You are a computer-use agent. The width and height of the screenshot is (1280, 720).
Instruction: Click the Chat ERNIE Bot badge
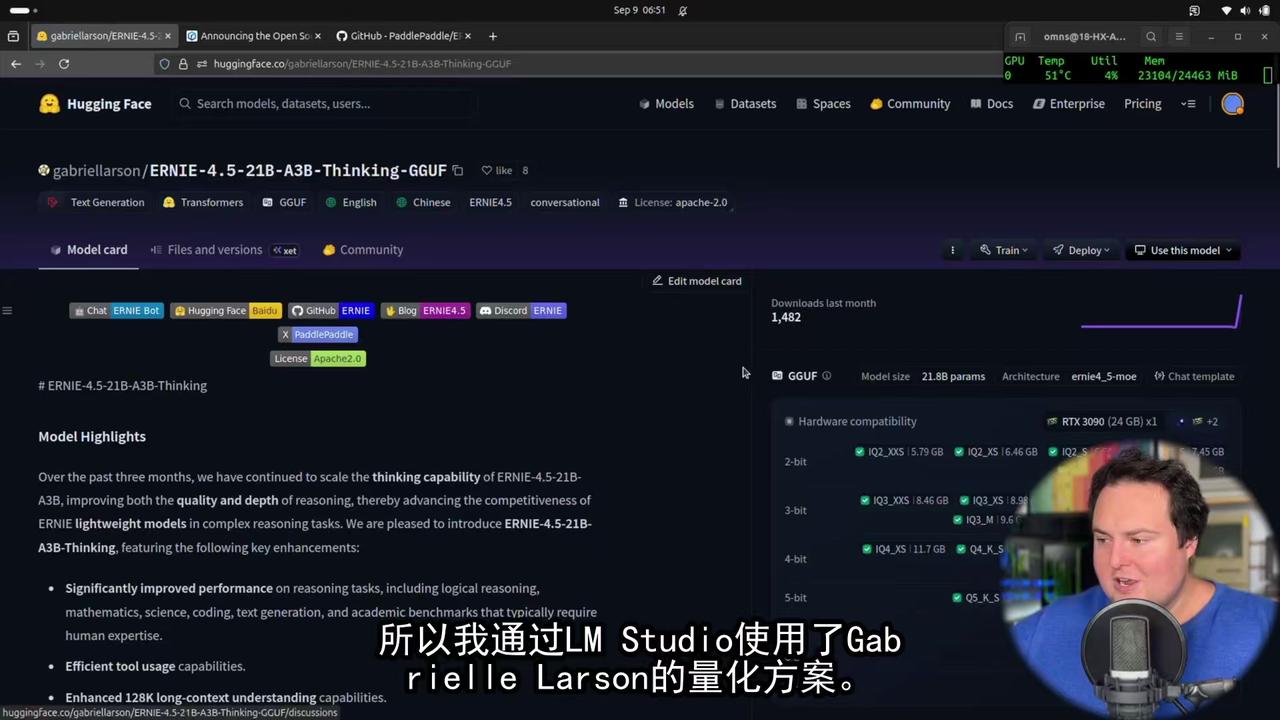tap(116, 311)
